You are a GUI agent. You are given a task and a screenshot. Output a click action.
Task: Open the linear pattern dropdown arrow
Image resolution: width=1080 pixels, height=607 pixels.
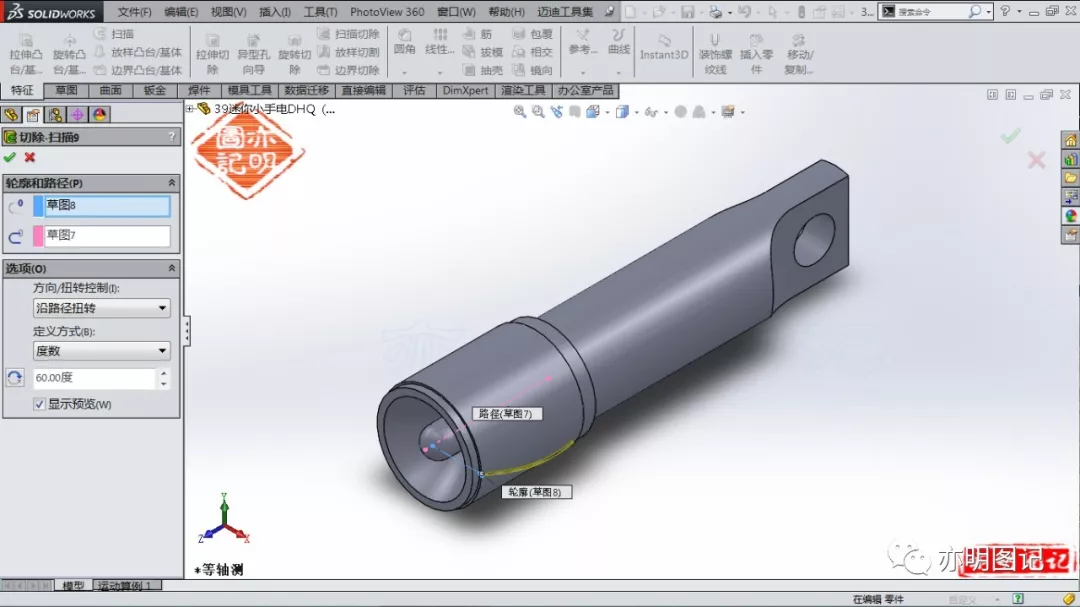(x=439, y=72)
